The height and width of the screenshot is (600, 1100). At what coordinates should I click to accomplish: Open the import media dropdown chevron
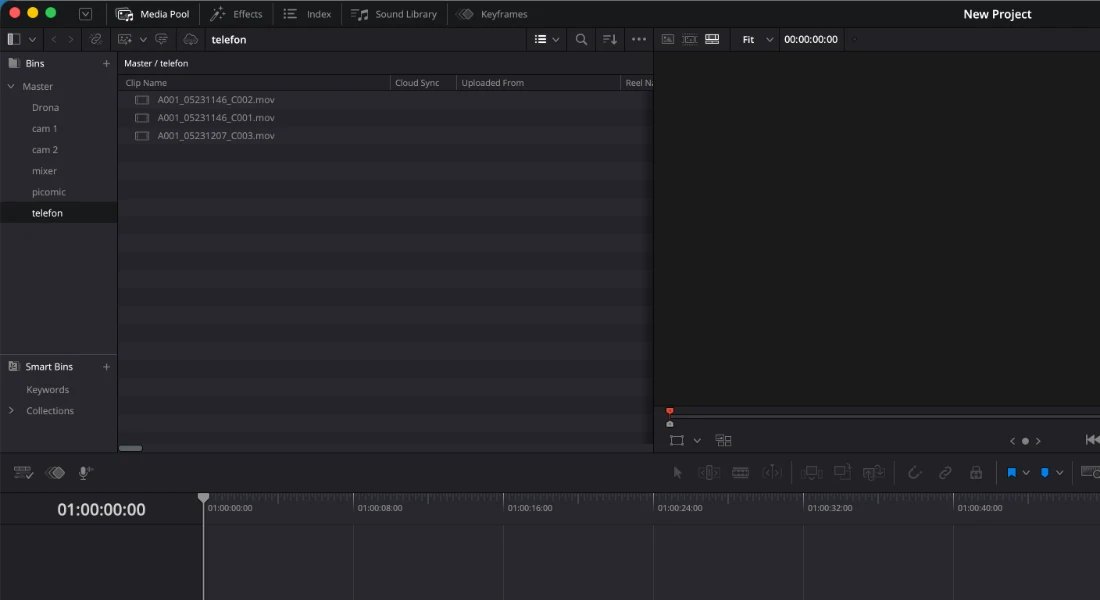143,39
